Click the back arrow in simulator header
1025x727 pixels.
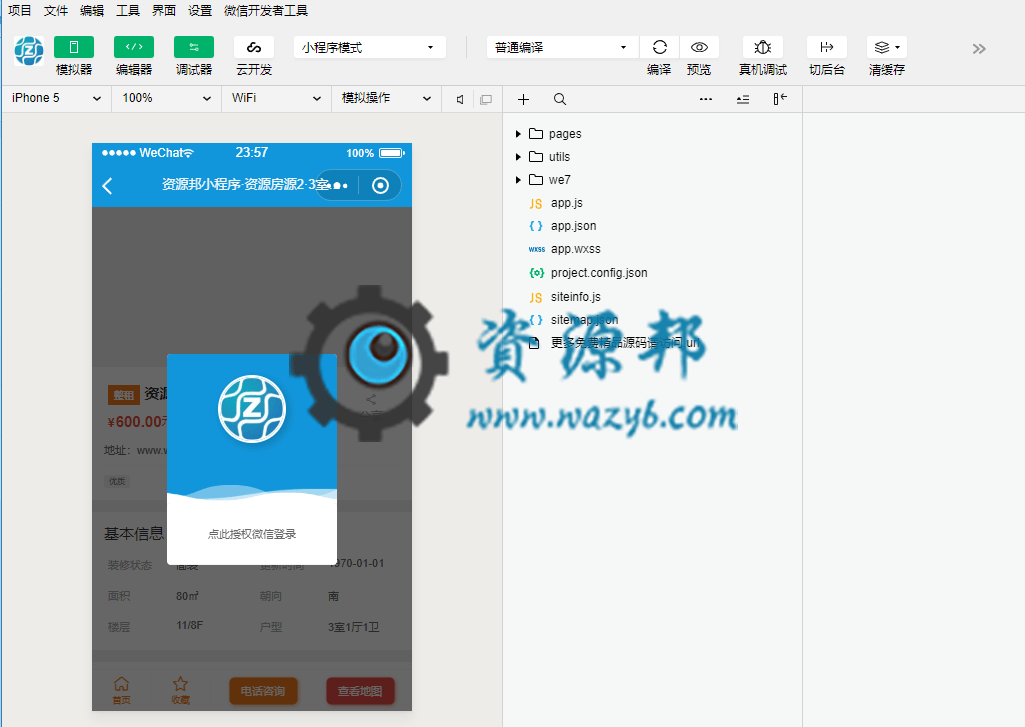[108, 185]
